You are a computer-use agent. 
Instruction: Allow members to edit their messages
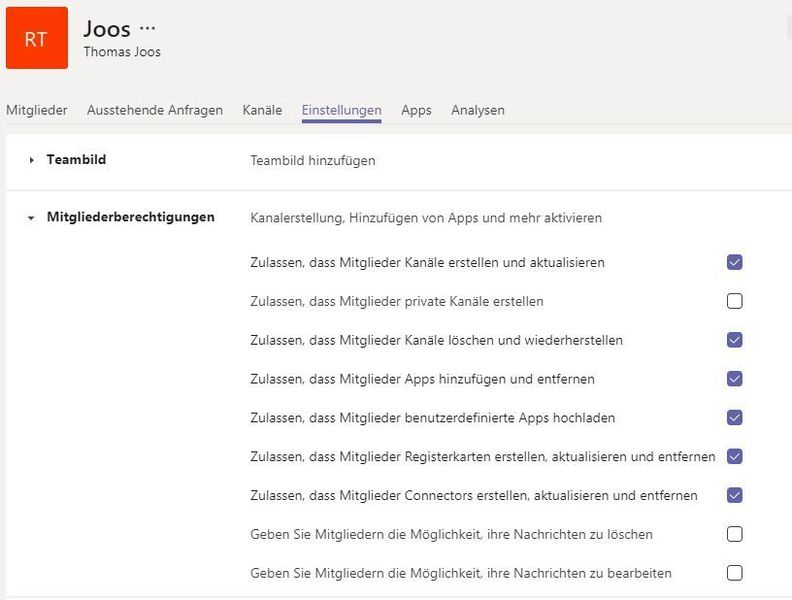tap(734, 573)
